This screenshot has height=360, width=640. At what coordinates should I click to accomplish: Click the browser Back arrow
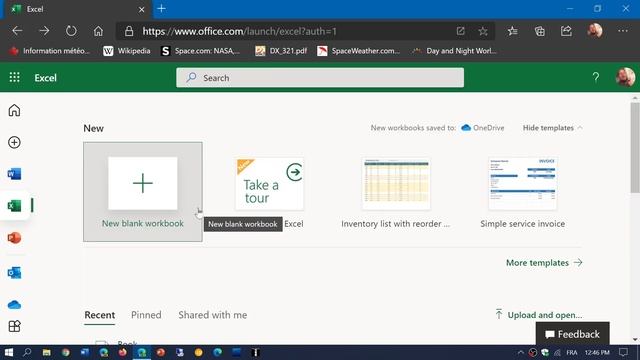(x=17, y=31)
